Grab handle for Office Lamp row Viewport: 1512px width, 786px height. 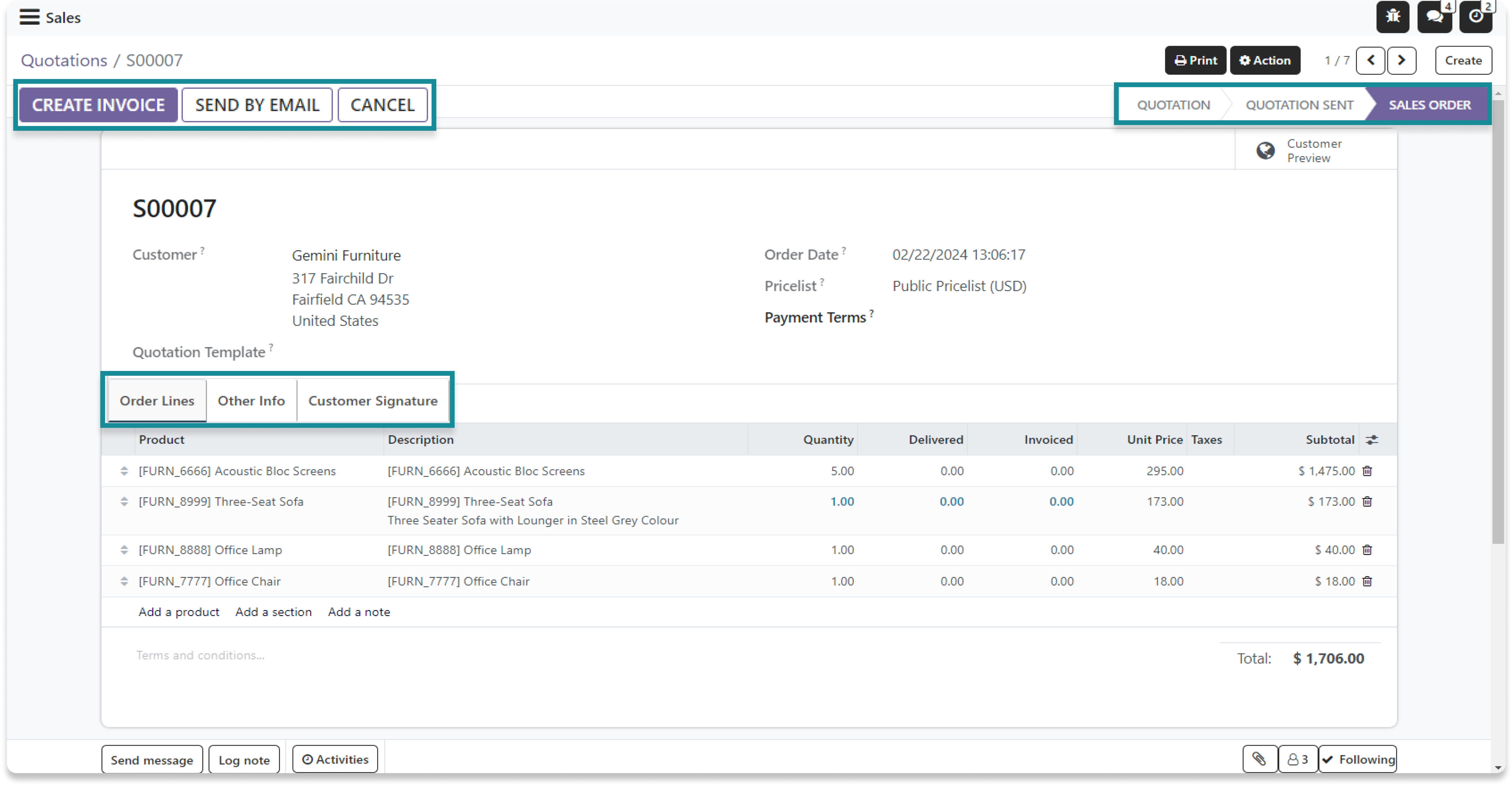(124, 550)
